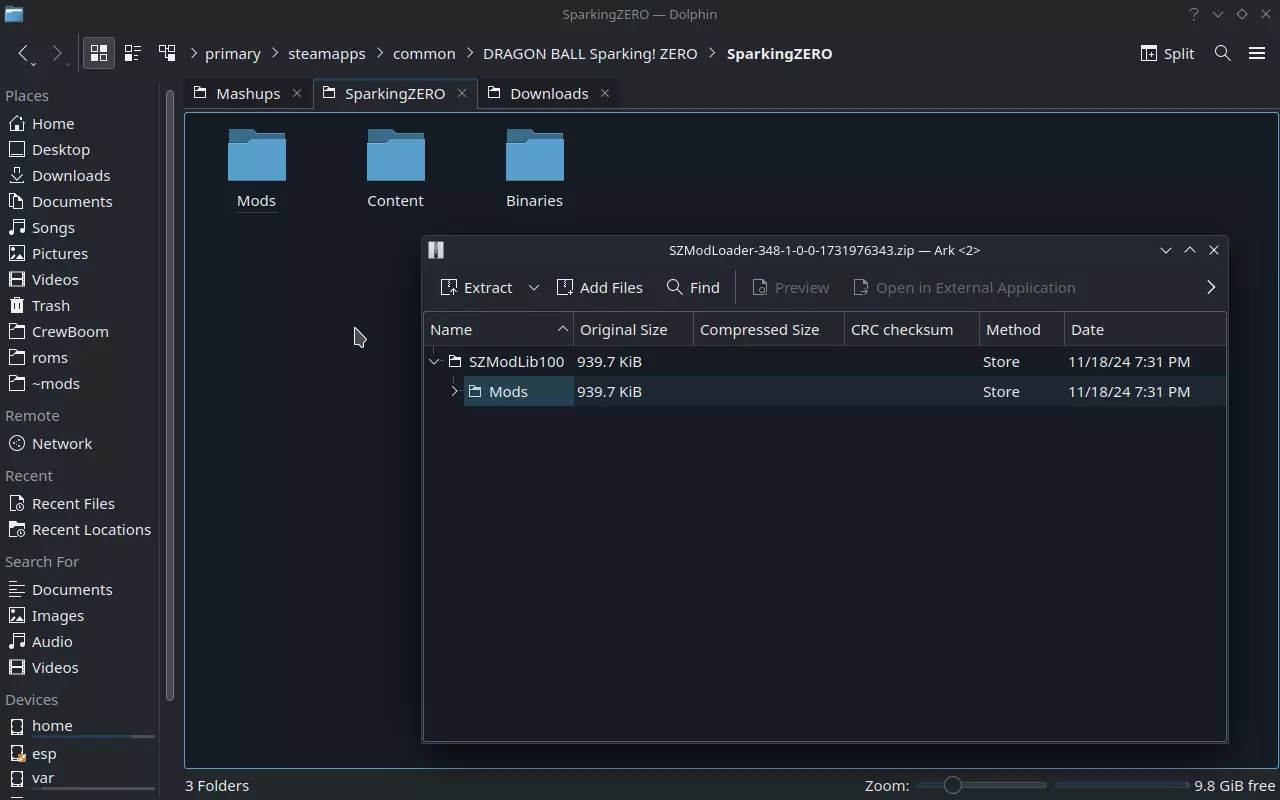Expand breadcrumb arrow before primary
The image size is (1280, 800).
point(194,53)
